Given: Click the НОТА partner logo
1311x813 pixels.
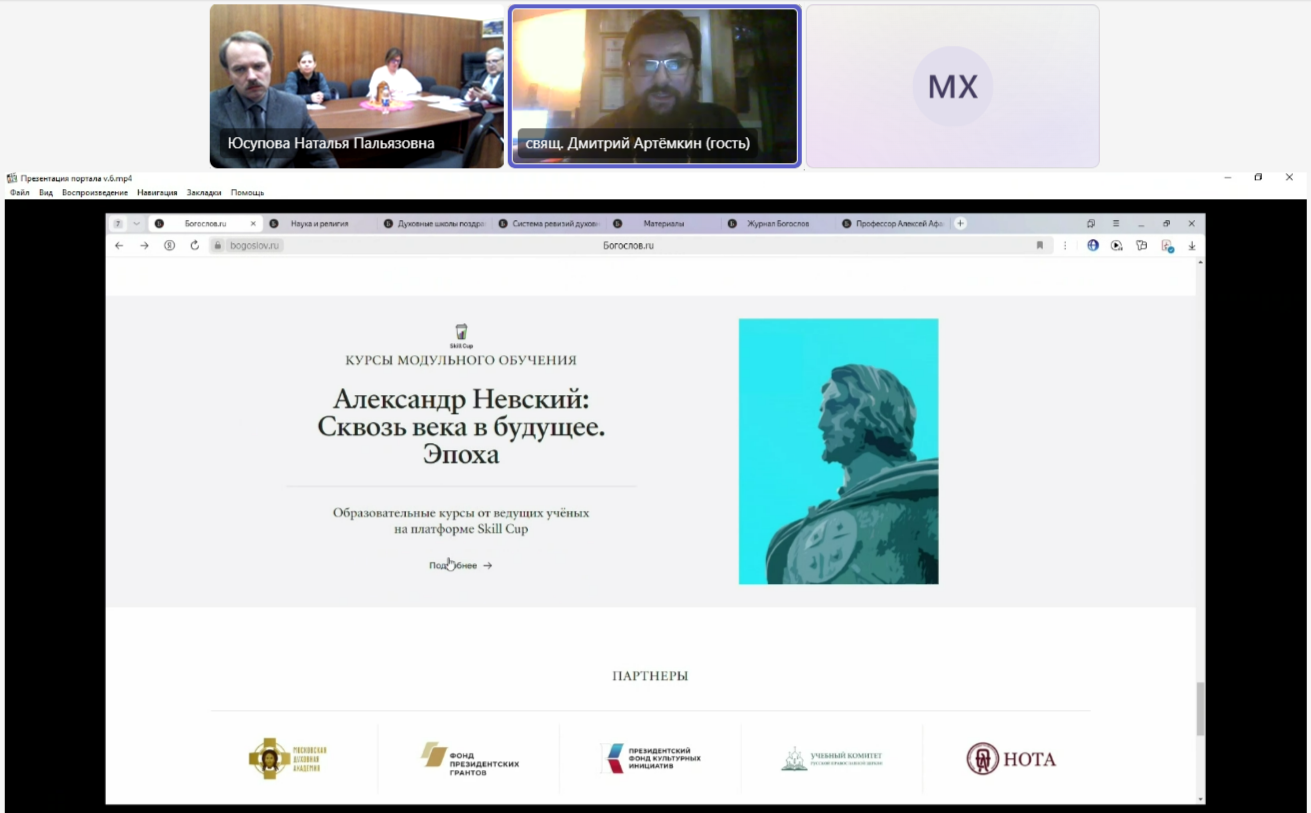Looking at the screenshot, I should coord(1011,759).
